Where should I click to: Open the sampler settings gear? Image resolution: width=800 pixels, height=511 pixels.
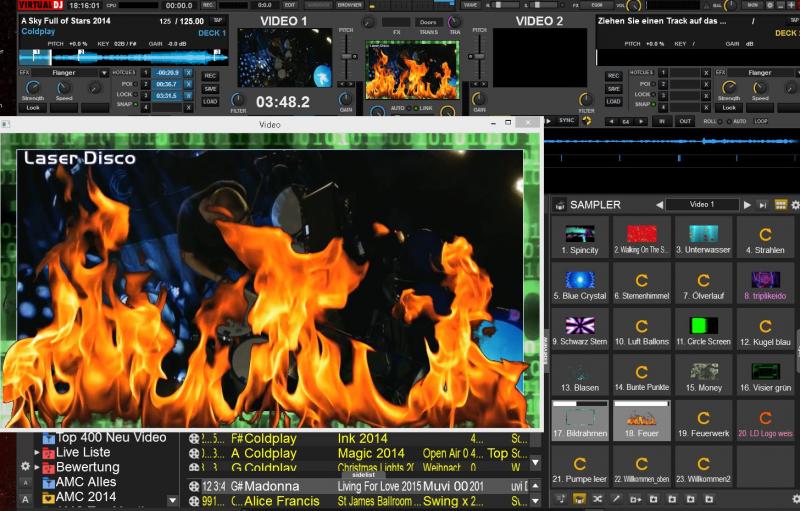(x=795, y=205)
